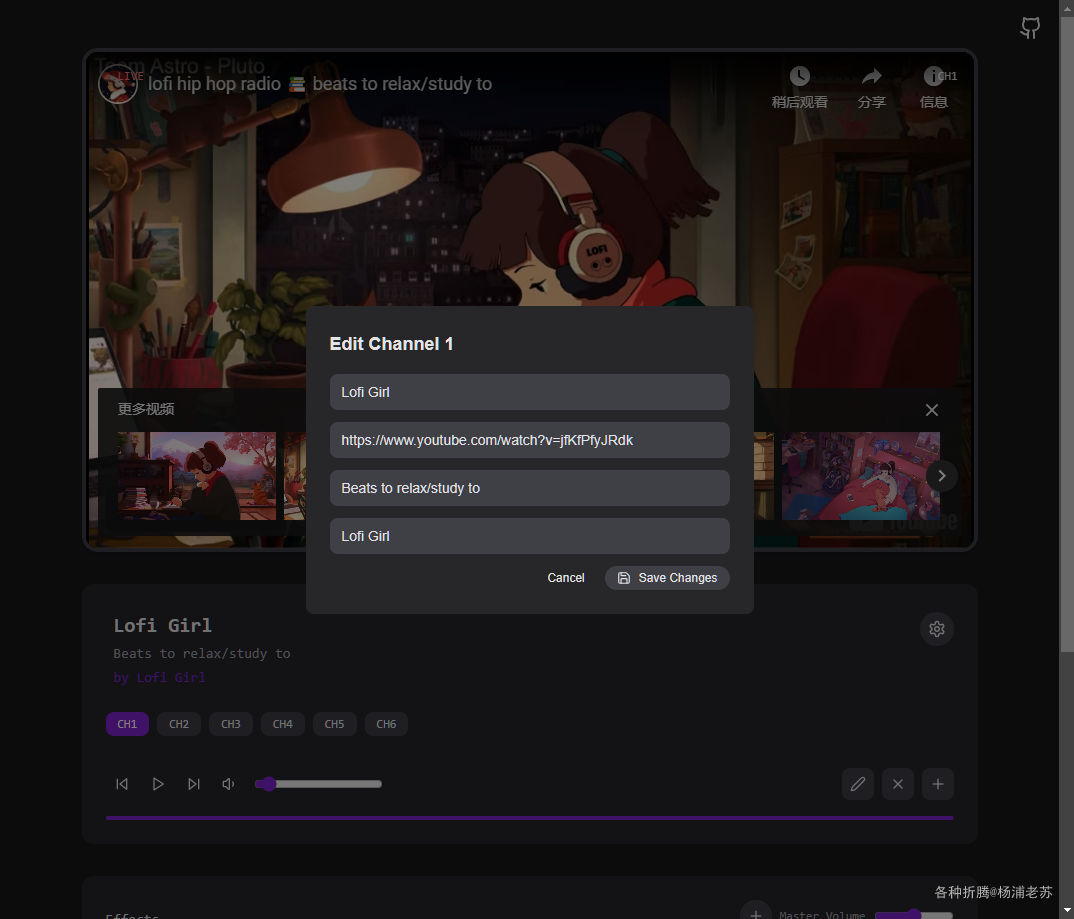The image size is (1074, 919).
Task: Adjust the channel volume slider
Action: point(319,784)
